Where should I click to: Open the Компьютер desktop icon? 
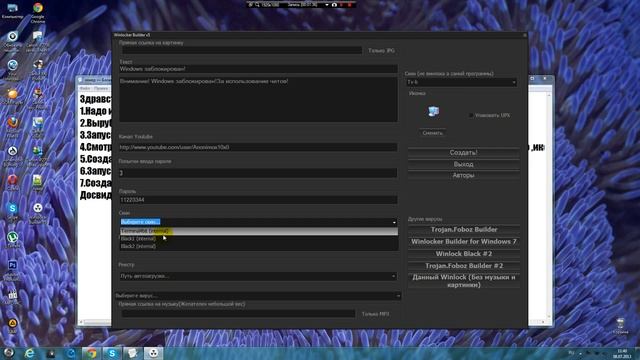pos(12,10)
